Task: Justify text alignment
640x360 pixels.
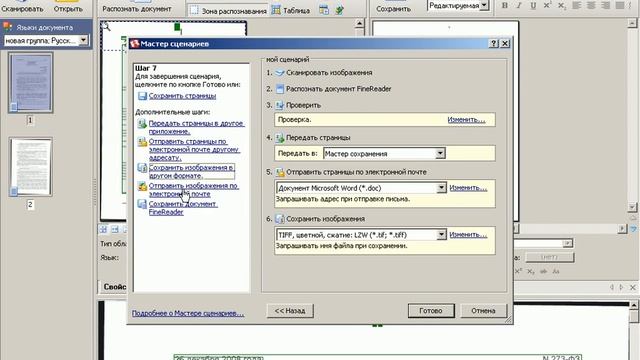Action: pyautogui.click(x=620, y=5)
